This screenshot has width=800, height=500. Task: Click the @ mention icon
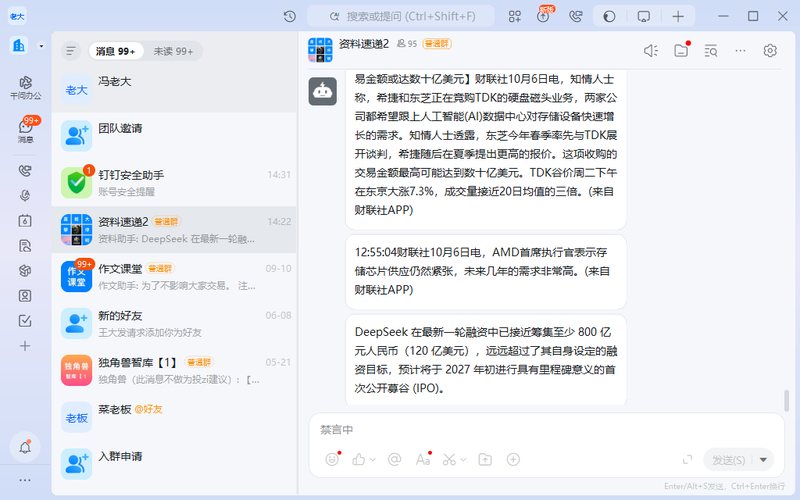point(394,459)
